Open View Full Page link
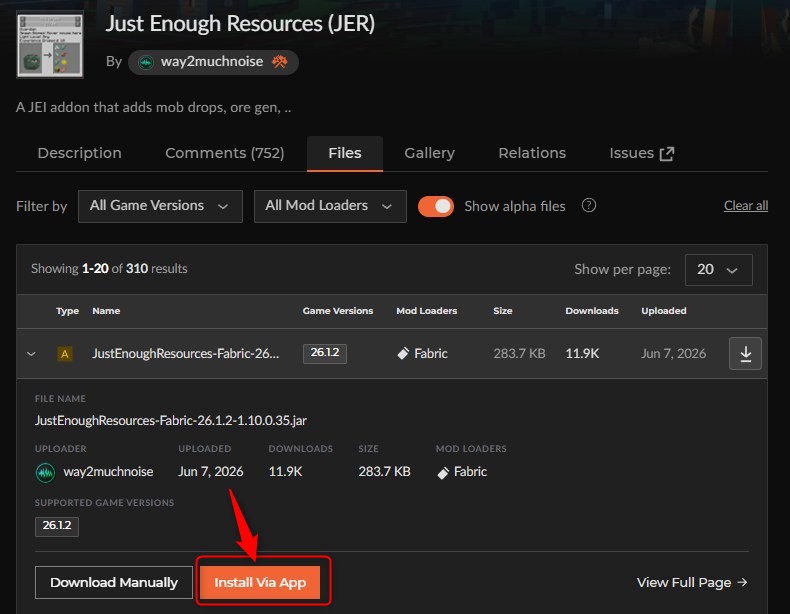 pyautogui.click(x=692, y=583)
